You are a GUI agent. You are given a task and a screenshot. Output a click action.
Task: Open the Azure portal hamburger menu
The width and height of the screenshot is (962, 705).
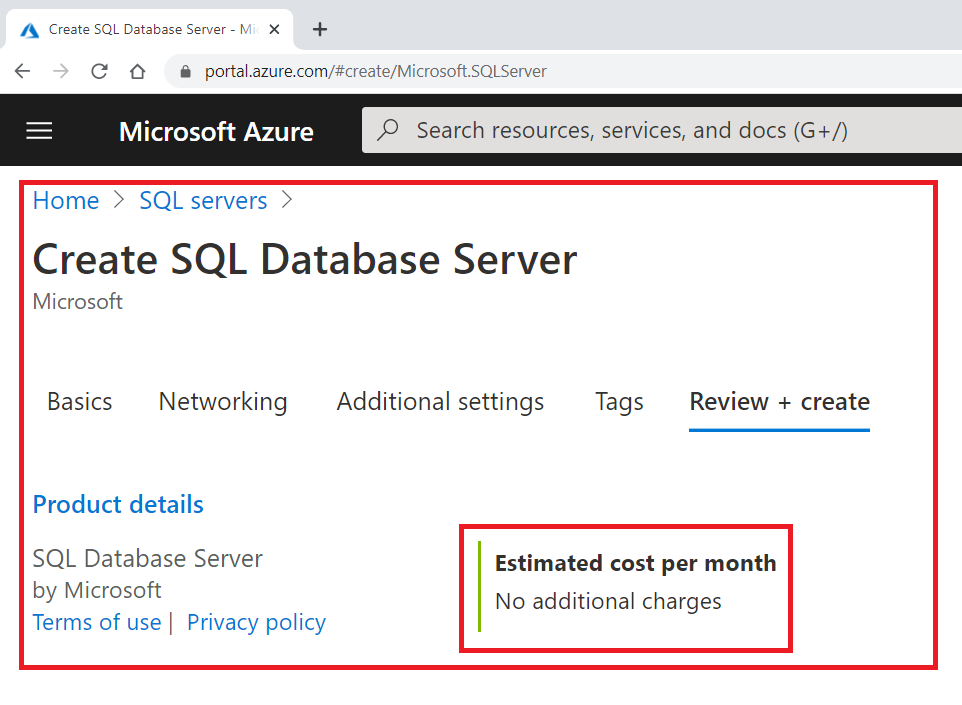point(39,131)
